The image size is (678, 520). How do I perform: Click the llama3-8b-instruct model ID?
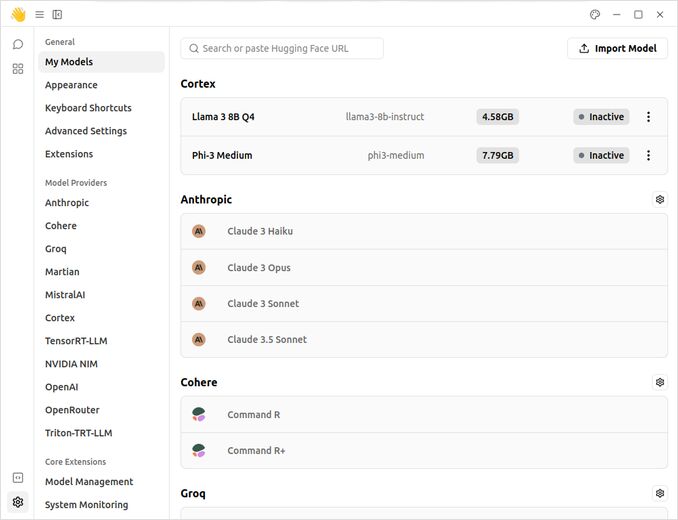click(385, 117)
